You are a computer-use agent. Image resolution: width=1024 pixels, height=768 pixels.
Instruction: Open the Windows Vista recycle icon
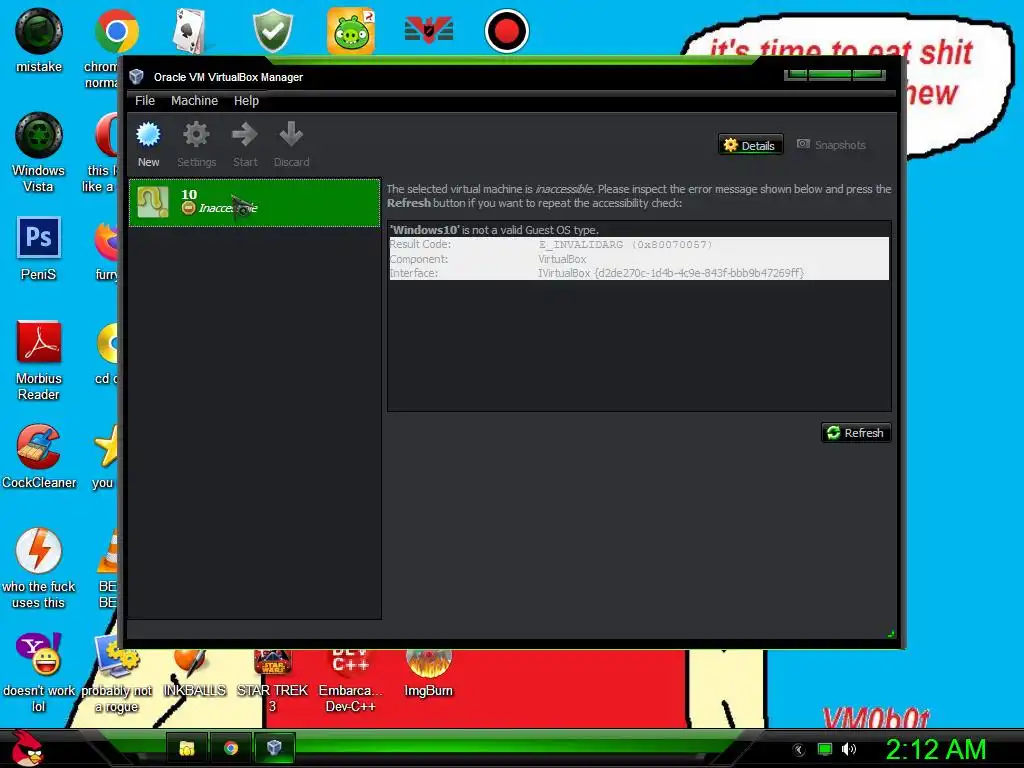pyautogui.click(x=39, y=153)
